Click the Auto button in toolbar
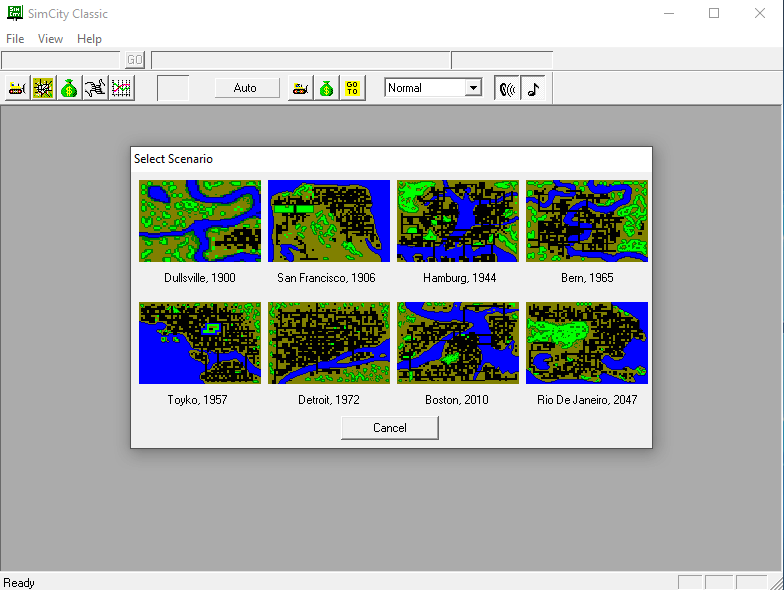784x590 pixels. point(245,88)
